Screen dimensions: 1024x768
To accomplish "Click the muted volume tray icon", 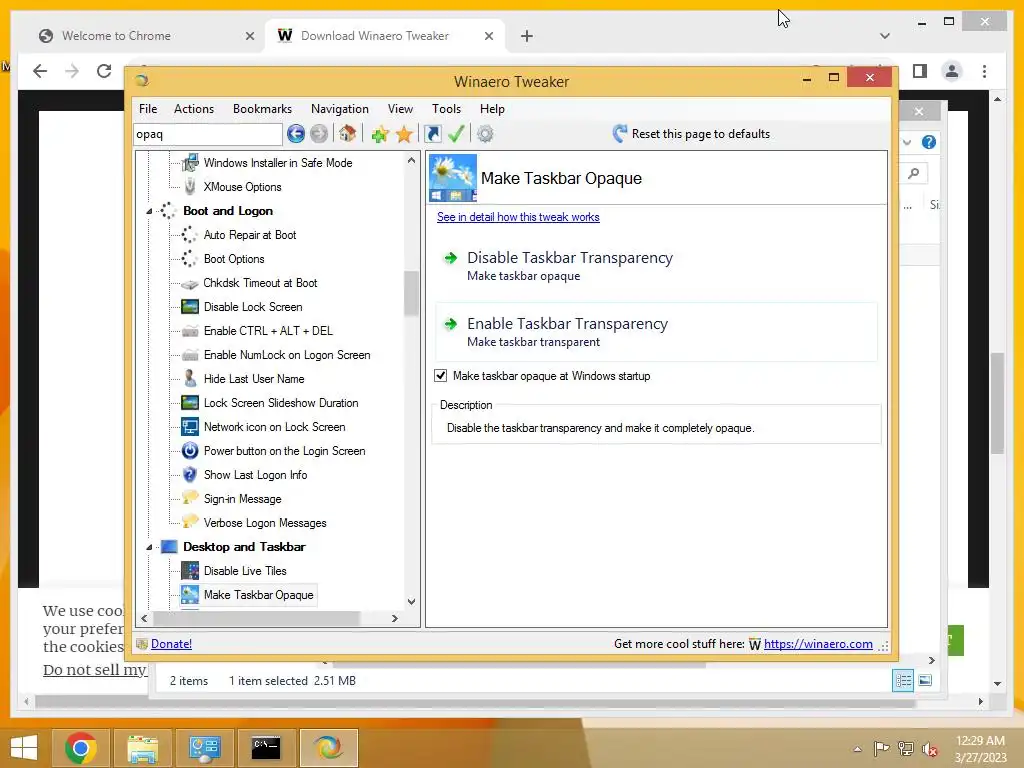I will pyautogui.click(x=930, y=749).
